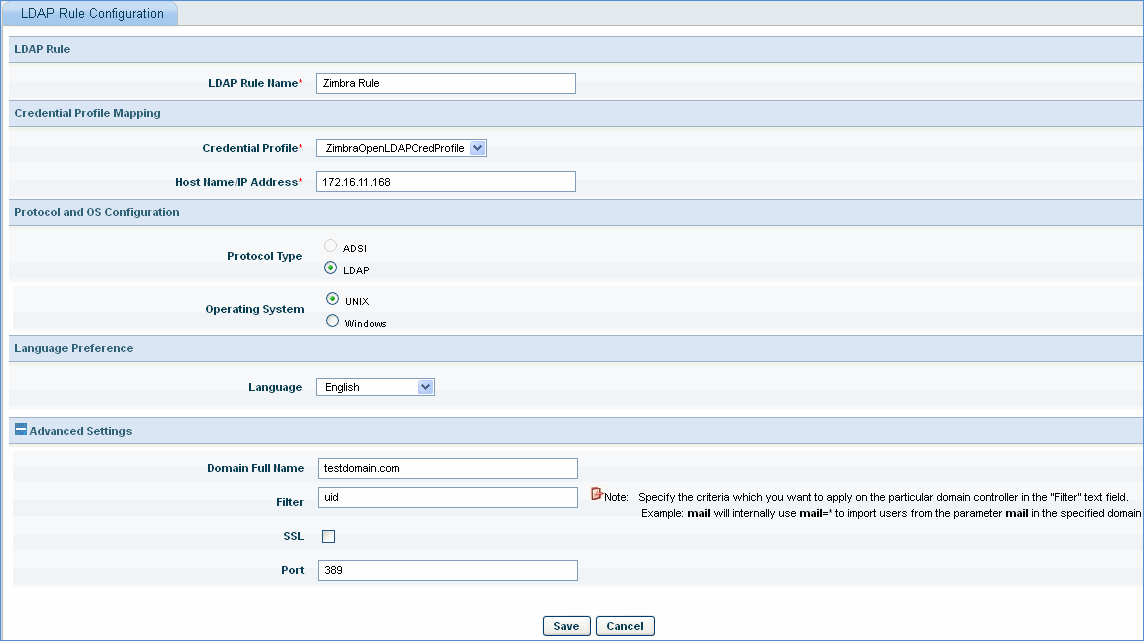The image size is (1144, 641).
Task: Click the Protocol and OS Configuration header
Action: click(x=97, y=212)
